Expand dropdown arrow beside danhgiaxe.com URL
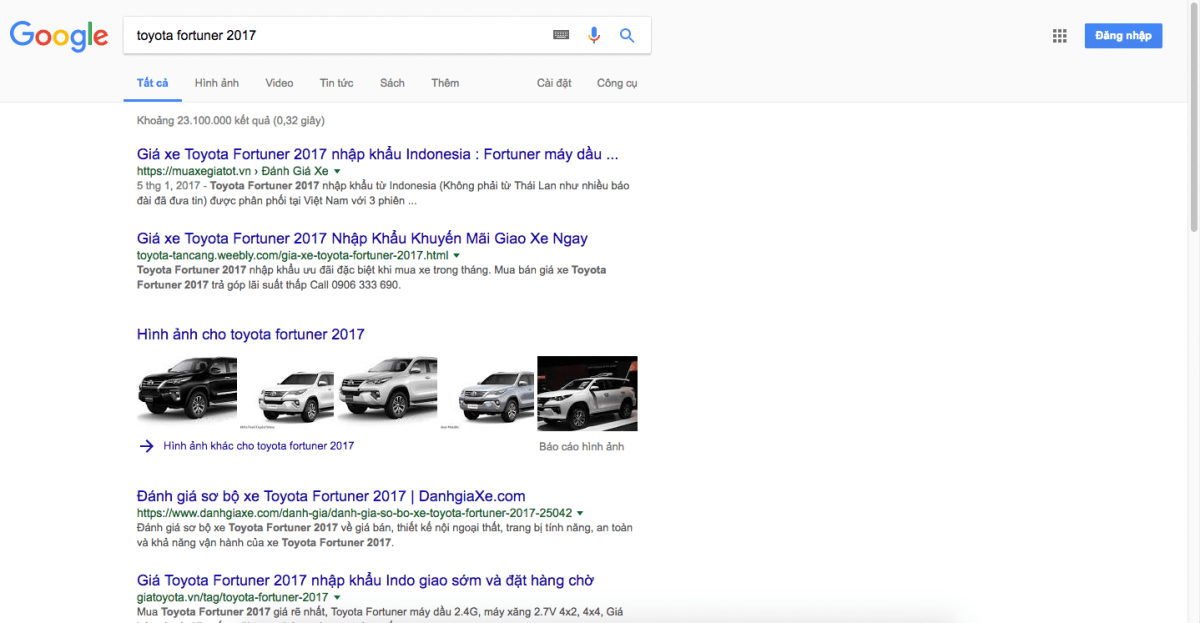 coord(580,514)
